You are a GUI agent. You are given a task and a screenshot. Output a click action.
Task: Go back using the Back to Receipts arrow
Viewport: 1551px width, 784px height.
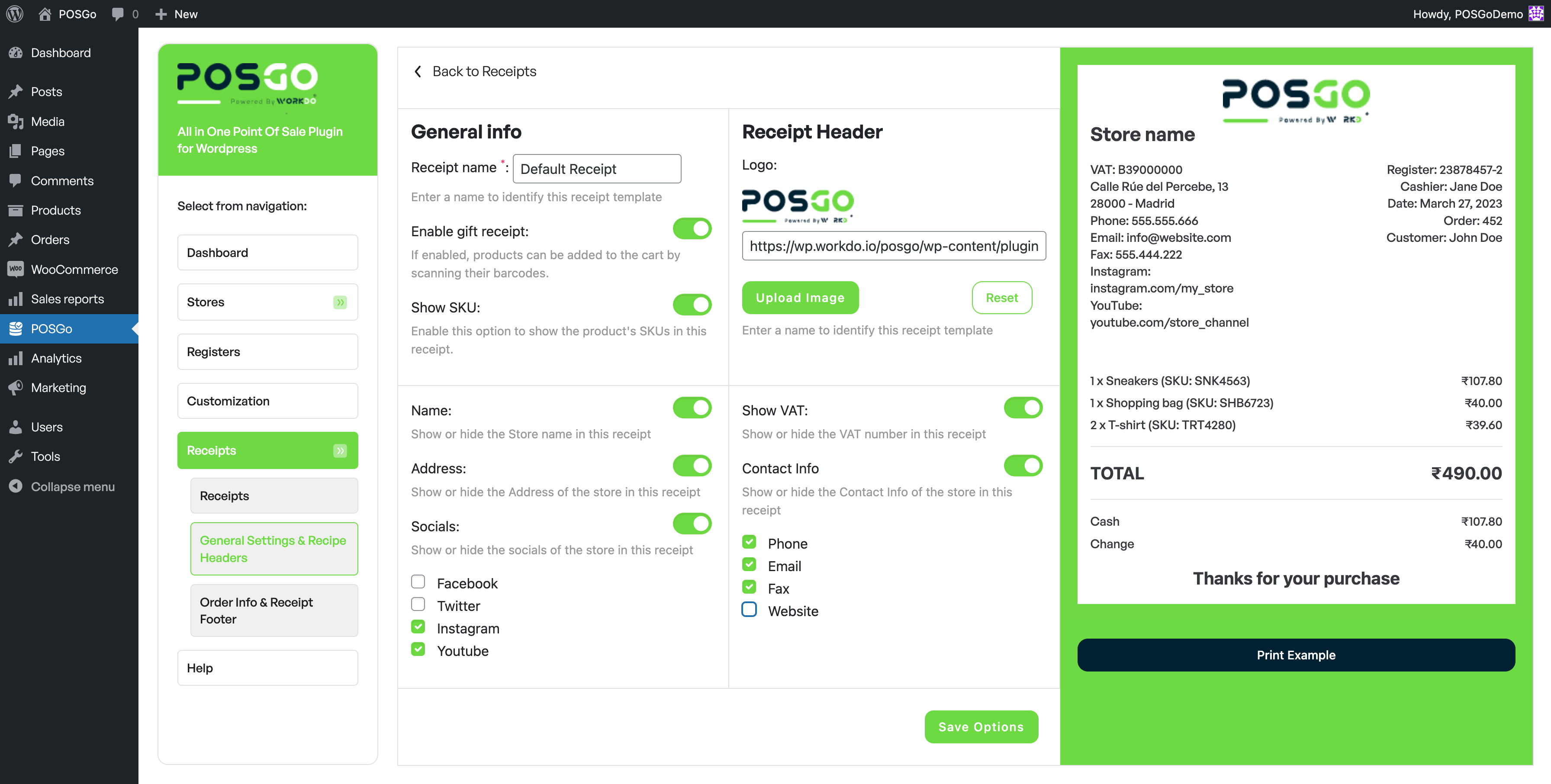coord(418,72)
